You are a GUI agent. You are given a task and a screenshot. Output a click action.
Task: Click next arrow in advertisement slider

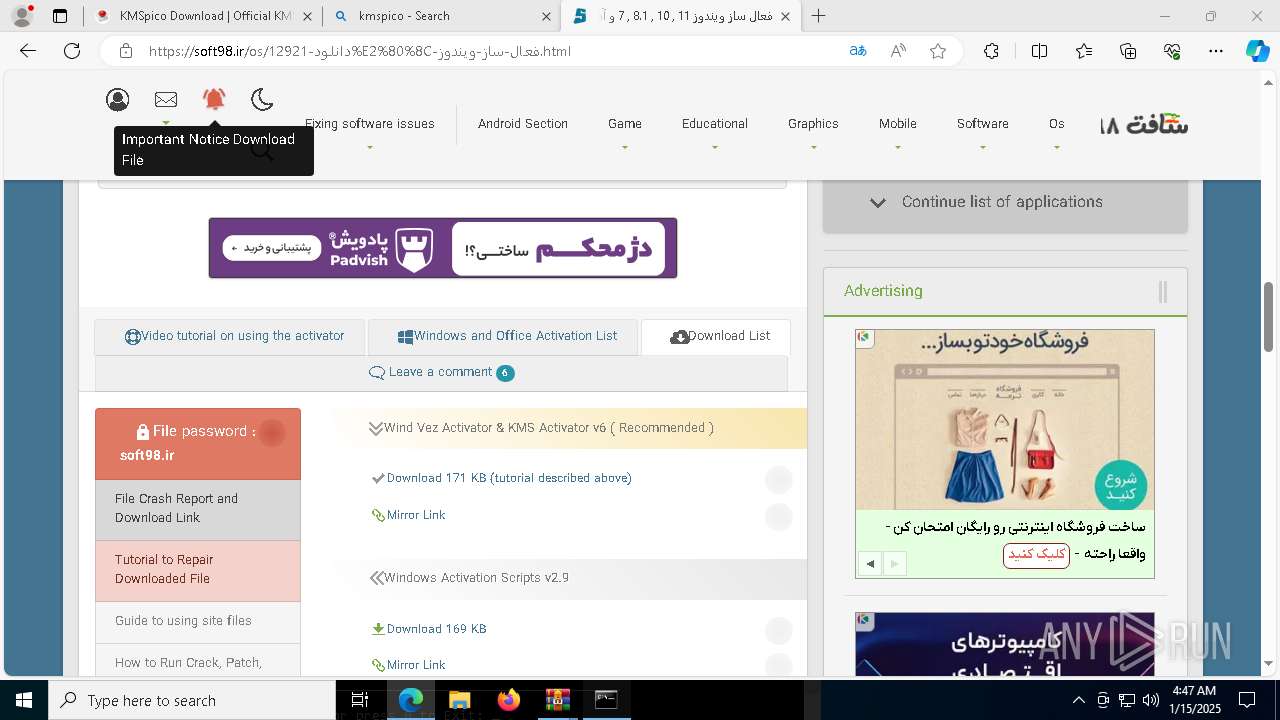pyautogui.click(x=894, y=564)
